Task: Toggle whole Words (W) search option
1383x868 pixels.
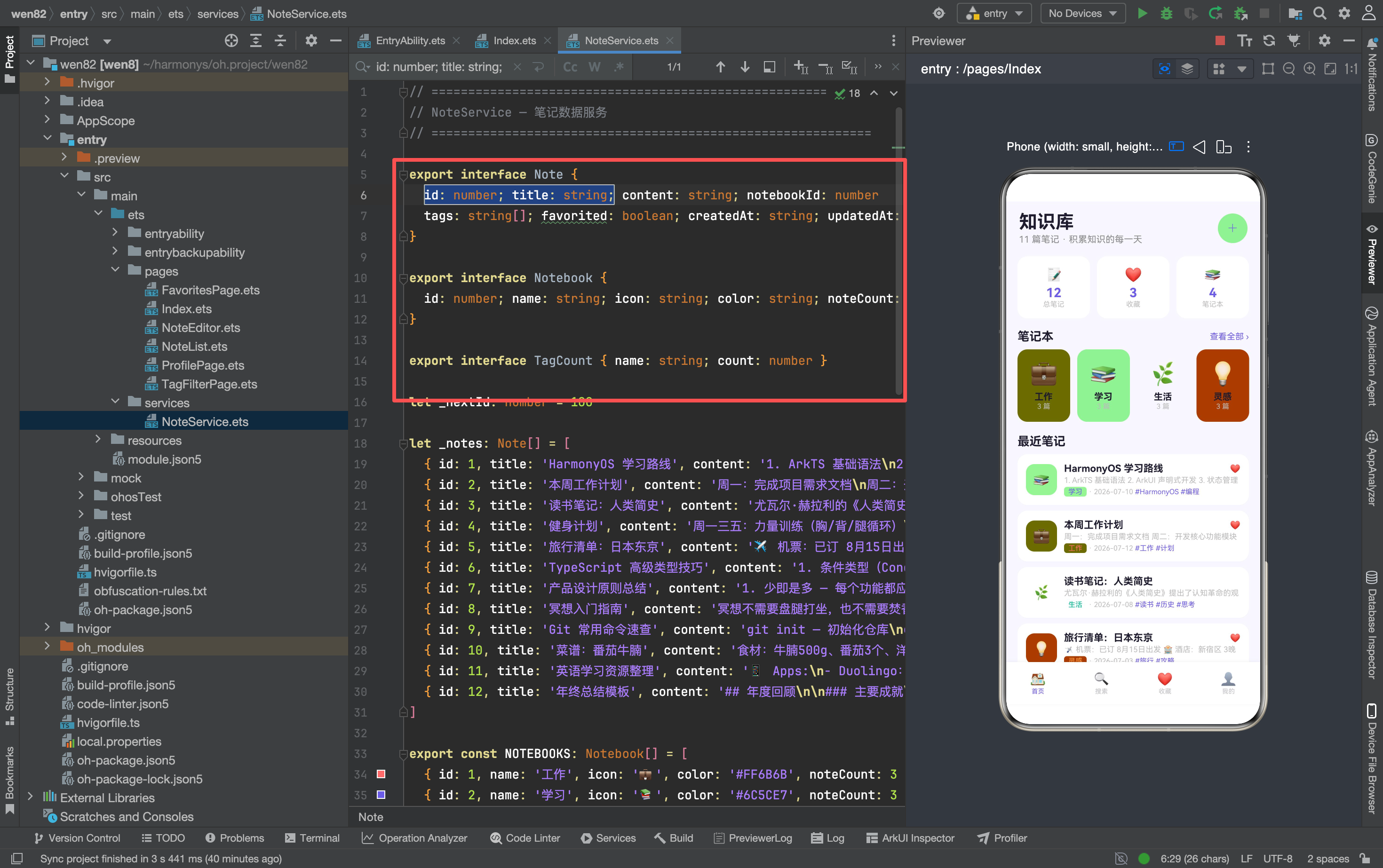Action: coord(595,67)
